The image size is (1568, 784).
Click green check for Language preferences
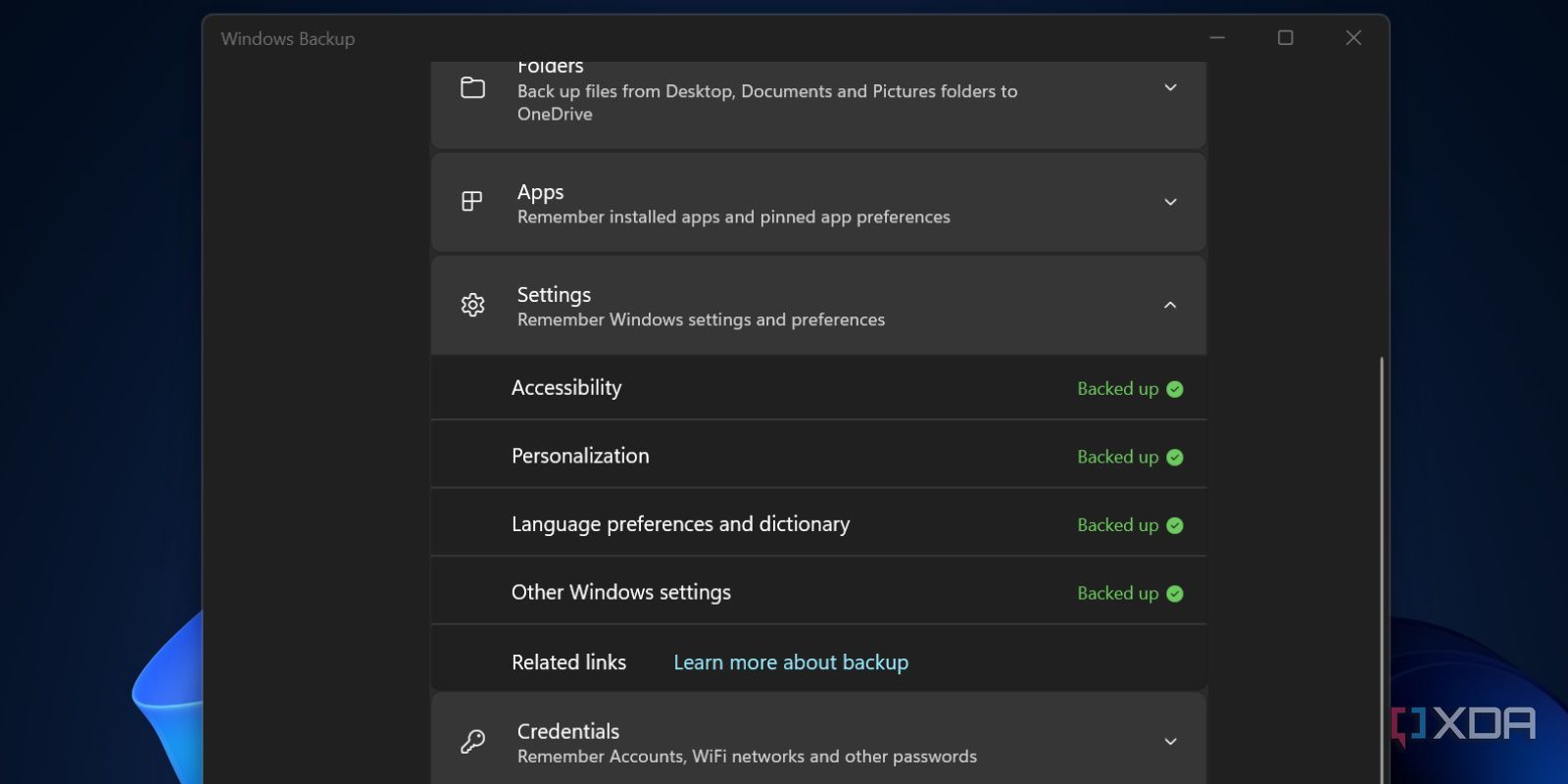pos(1175,525)
